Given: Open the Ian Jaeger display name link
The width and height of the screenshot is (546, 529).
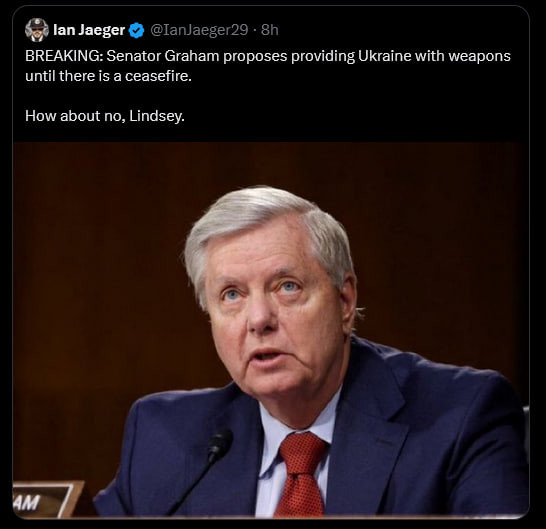Looking at the screenshot, I should (x=89, y=30).
